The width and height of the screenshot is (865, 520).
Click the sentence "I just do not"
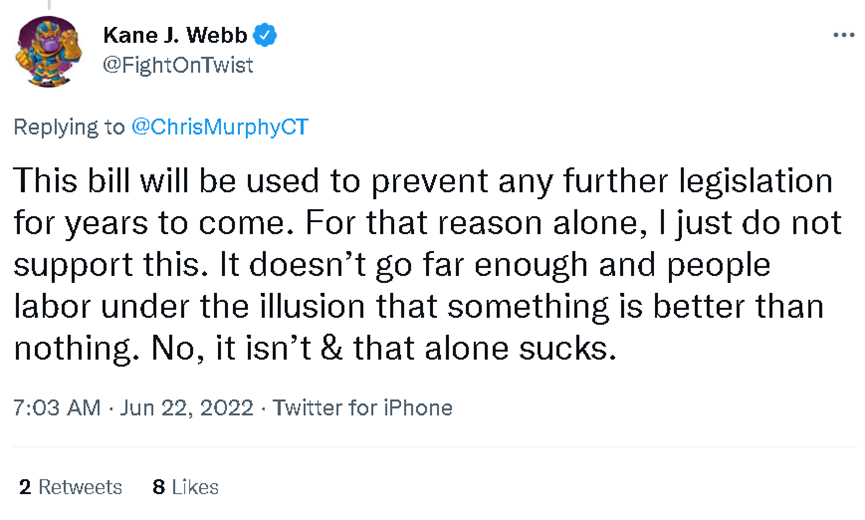(x=750, y=223)
